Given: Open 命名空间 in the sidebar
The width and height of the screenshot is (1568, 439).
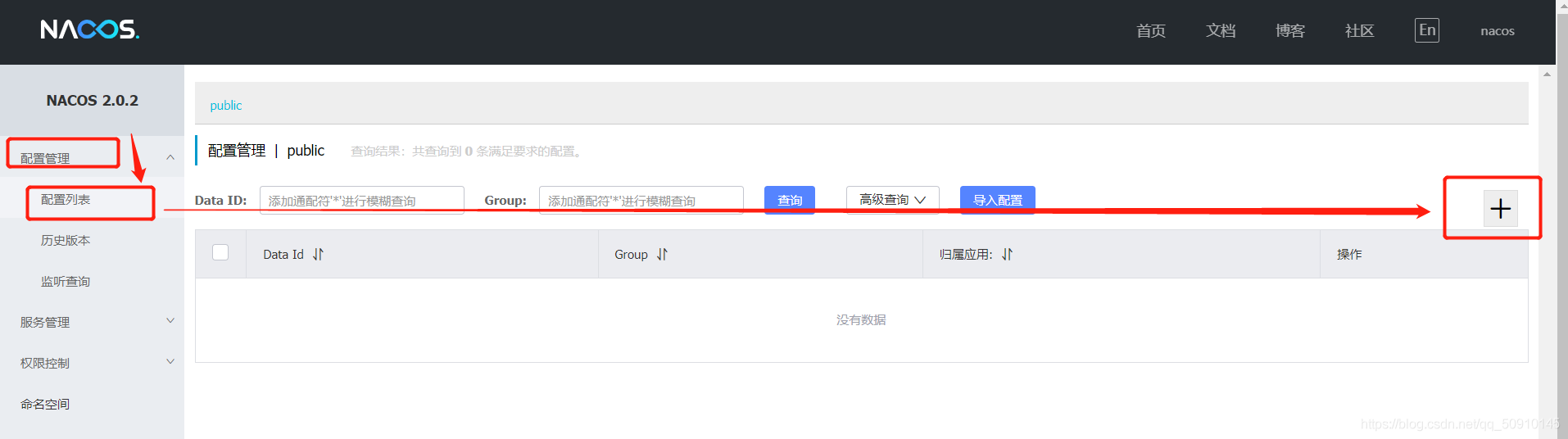Looking at the screenshot, I should coord(92,404).
